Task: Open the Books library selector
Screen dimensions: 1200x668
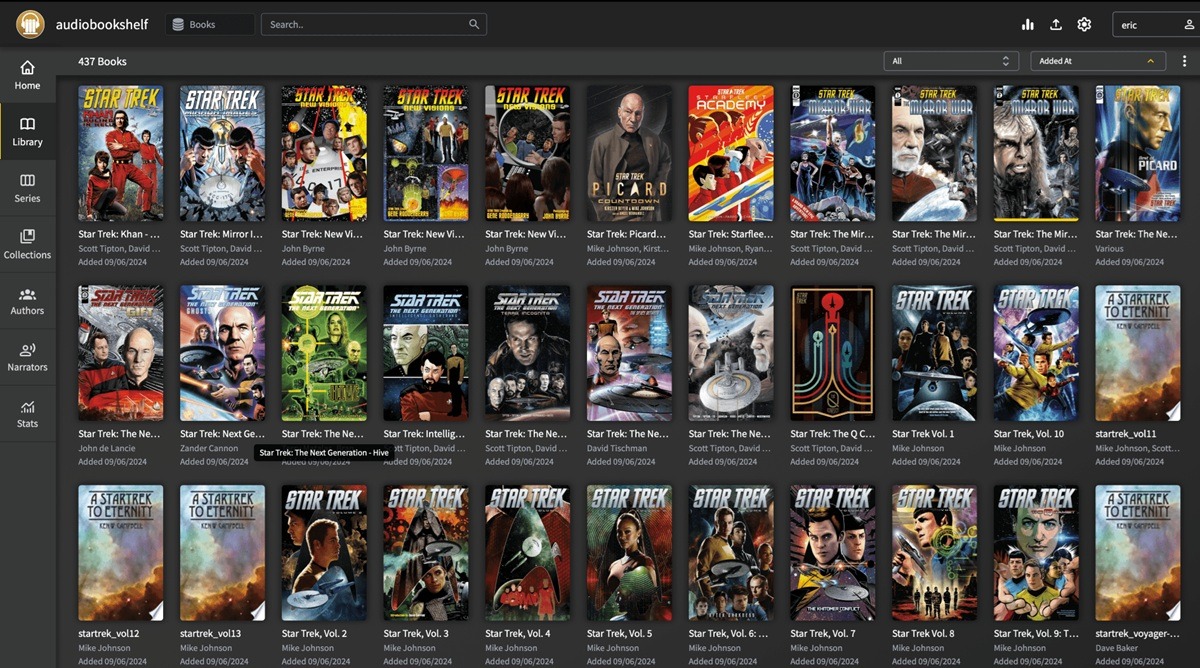Action: point(209,23)
